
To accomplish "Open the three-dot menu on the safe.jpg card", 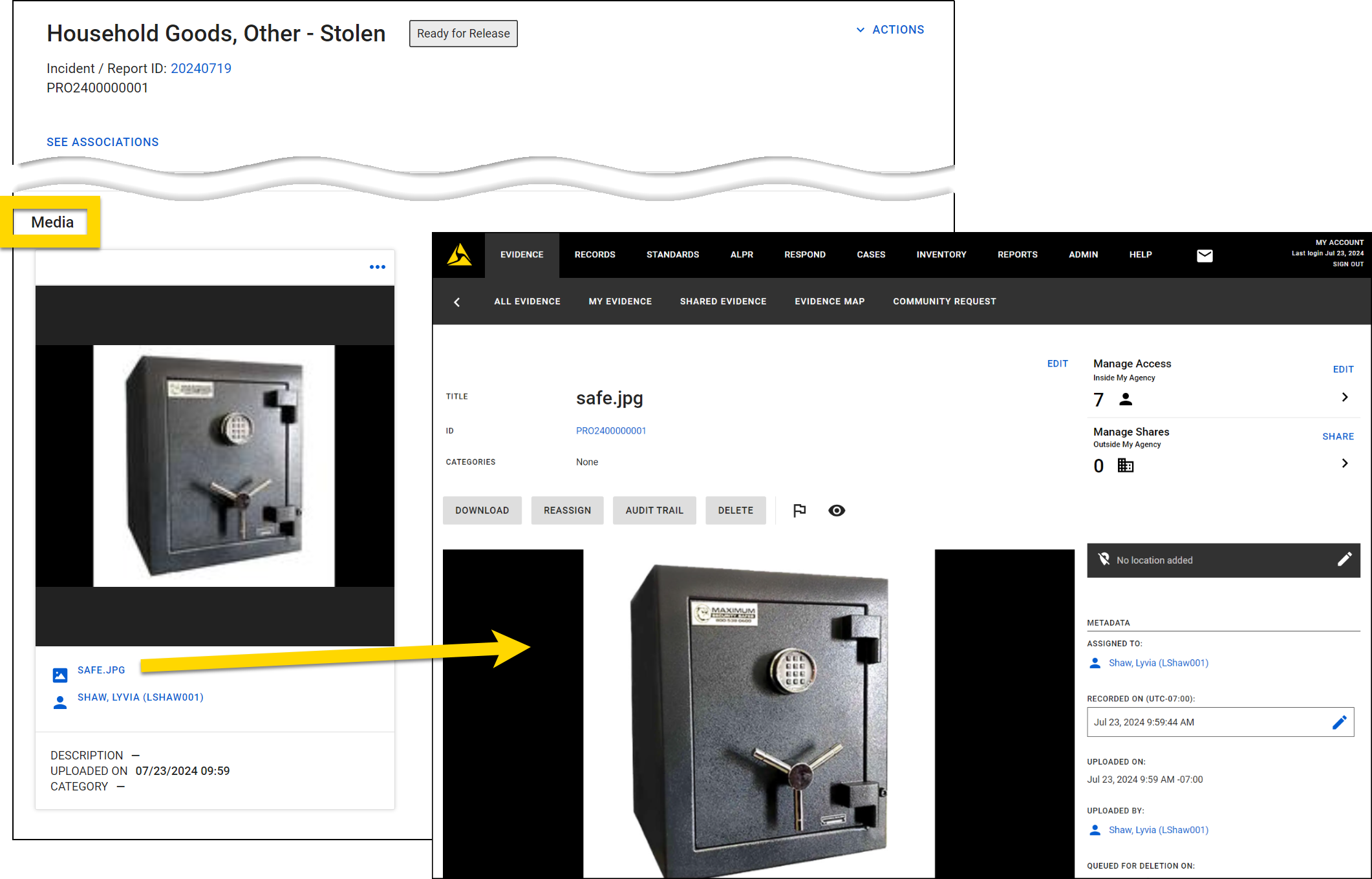I will pyautogui.click(x=377, y=266).
